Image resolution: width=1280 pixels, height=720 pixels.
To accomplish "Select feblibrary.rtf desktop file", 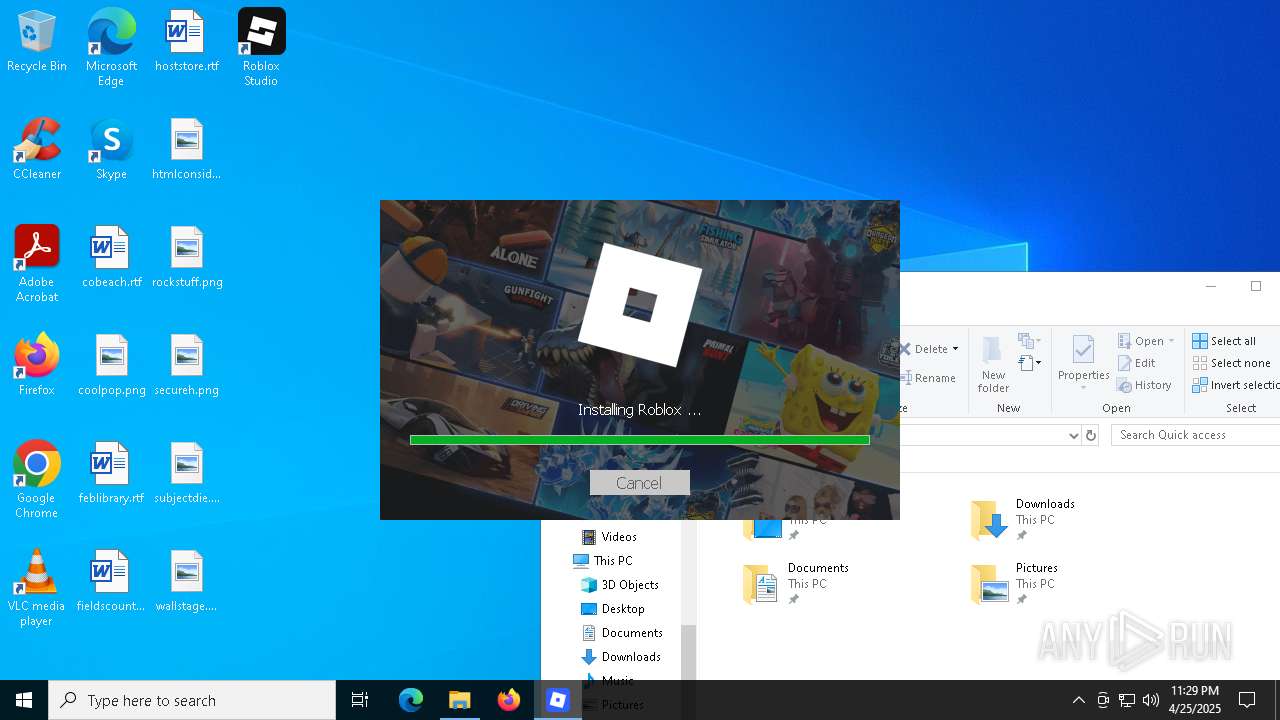I will click(111, 474).
